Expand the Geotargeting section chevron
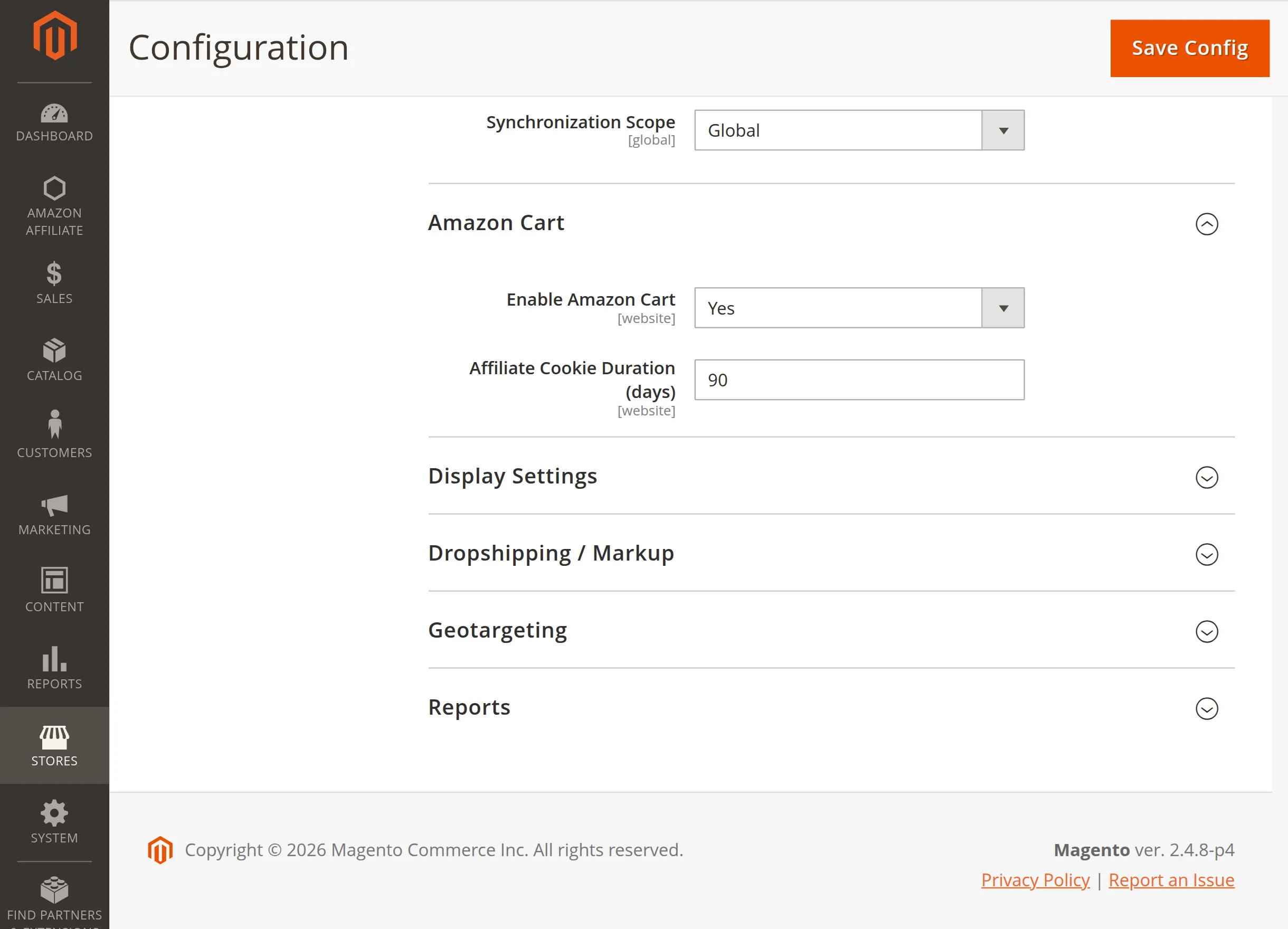This screenshot has height=929, width=1288. coord(1206,631)
